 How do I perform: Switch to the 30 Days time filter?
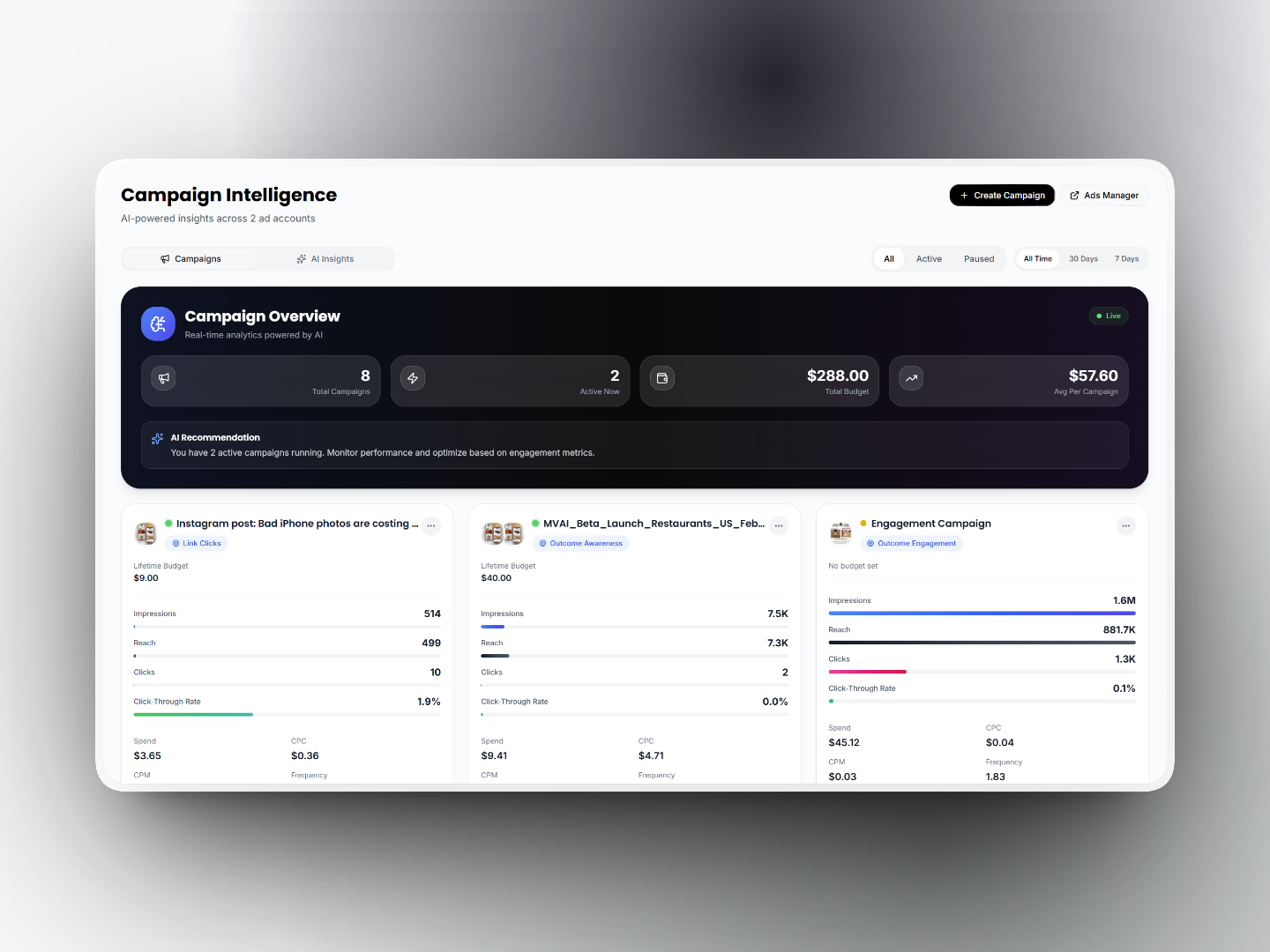click(1083, 258)
